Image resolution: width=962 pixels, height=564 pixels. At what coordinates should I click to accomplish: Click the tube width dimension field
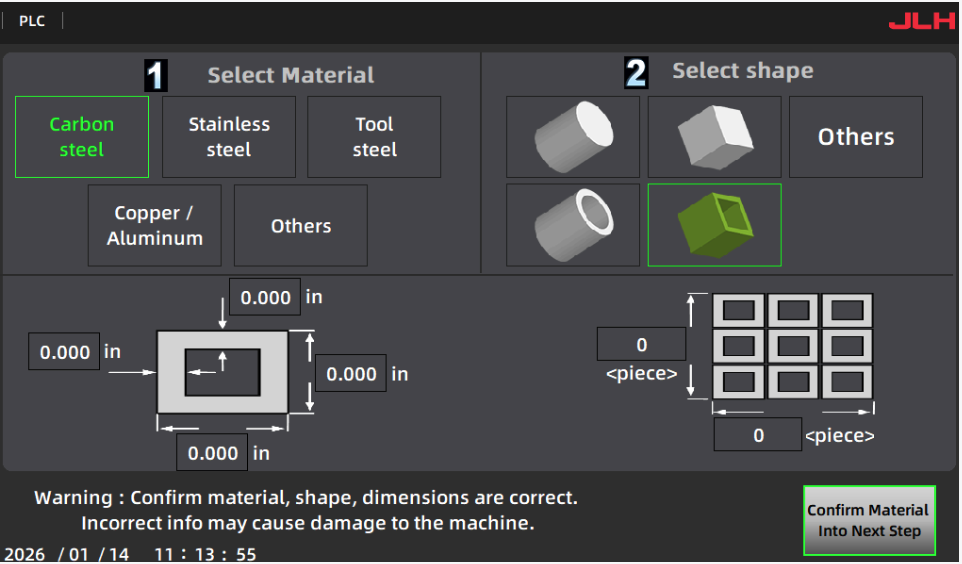pyautogui.click(x=212, y=453)
